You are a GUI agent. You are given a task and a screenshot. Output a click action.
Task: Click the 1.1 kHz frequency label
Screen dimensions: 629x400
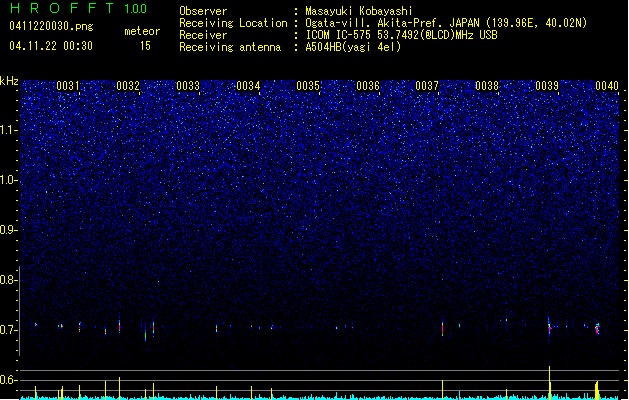click(x=8, y=130)
